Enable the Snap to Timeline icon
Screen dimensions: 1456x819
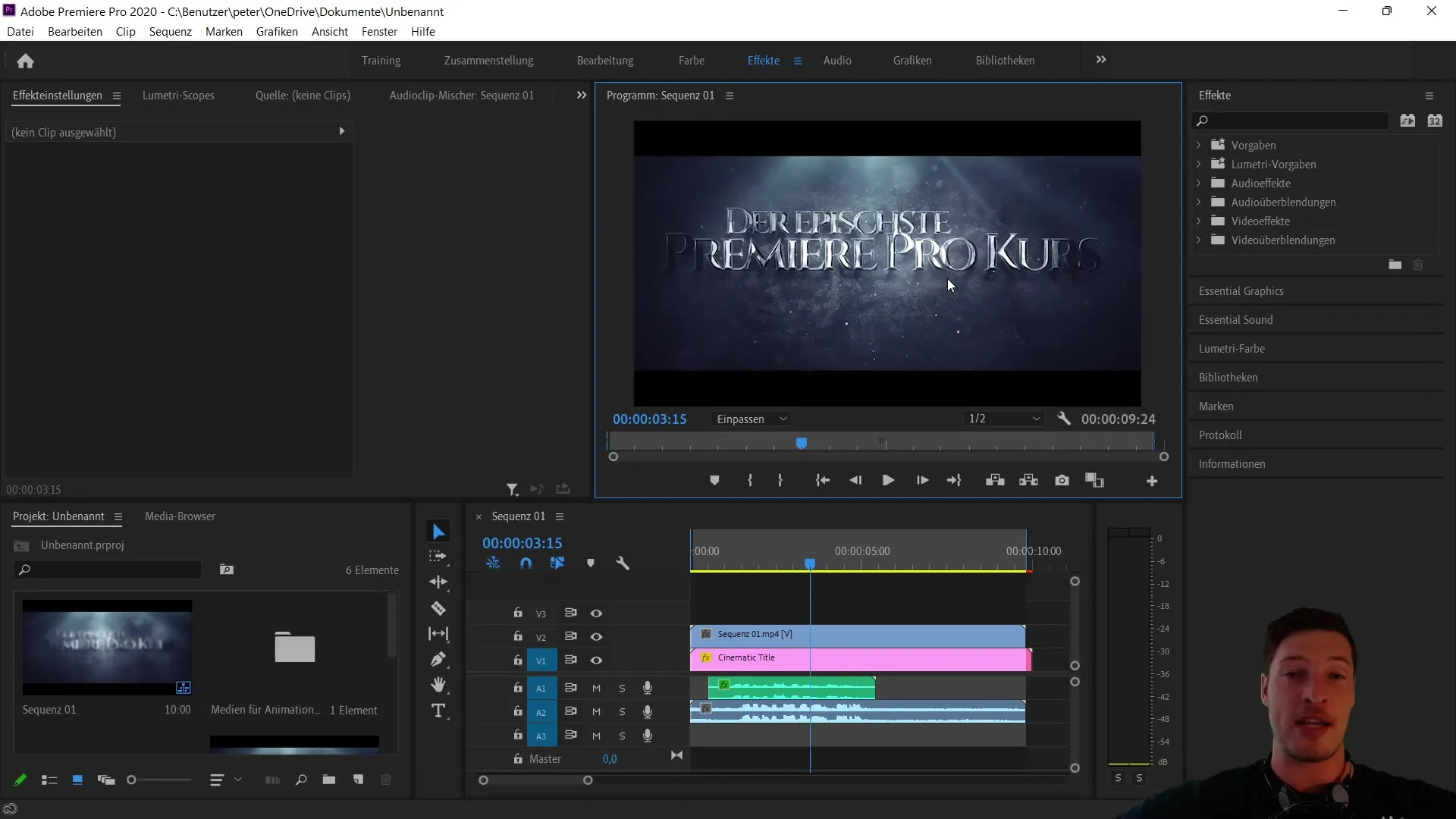click(526, 563)
